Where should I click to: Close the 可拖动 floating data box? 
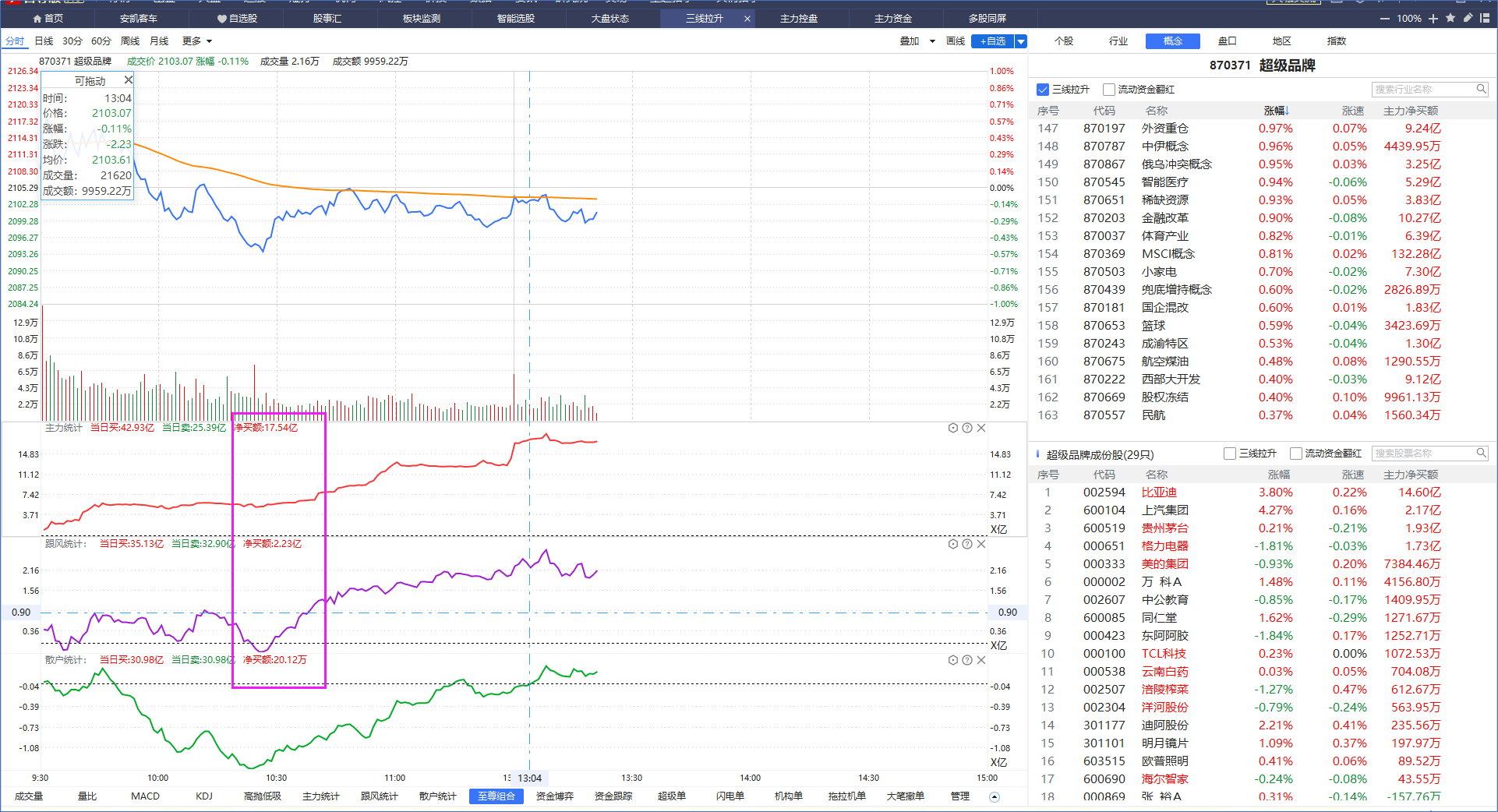tap(129, 79)
